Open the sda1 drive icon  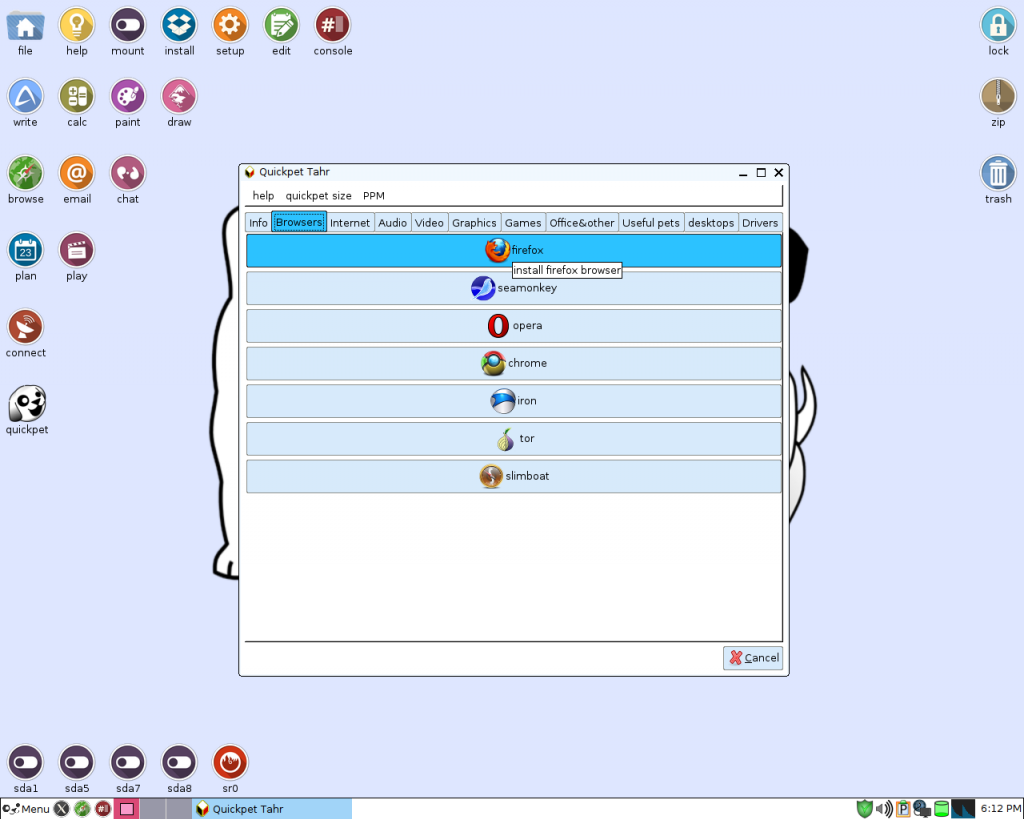[25, 769]
